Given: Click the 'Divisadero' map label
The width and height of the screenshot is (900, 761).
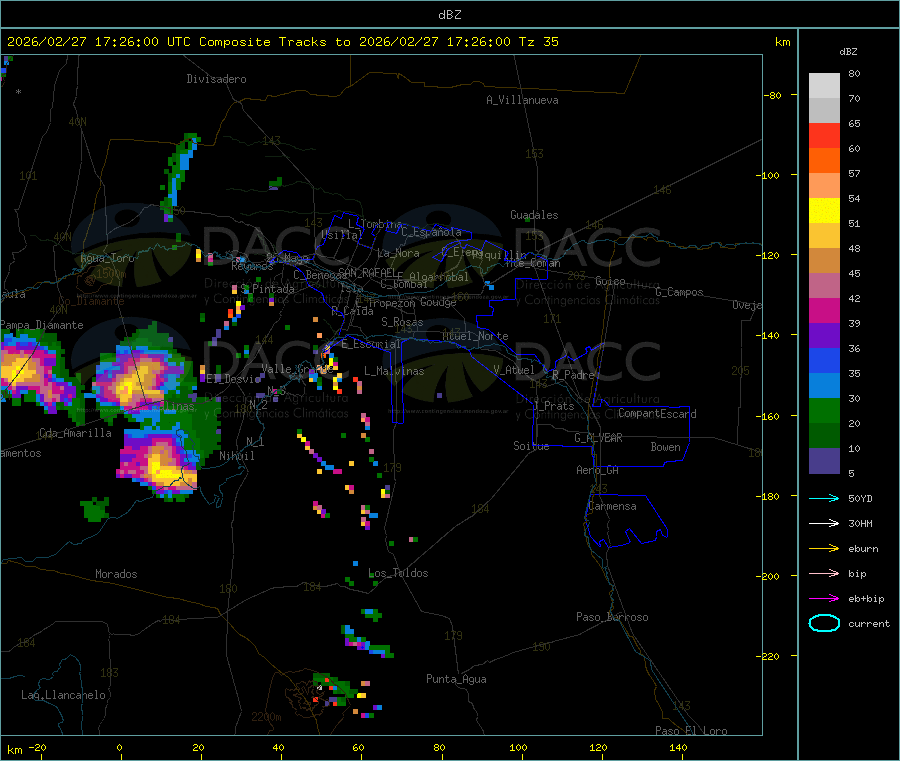Looking at the screenshot, I should [216, 79].
